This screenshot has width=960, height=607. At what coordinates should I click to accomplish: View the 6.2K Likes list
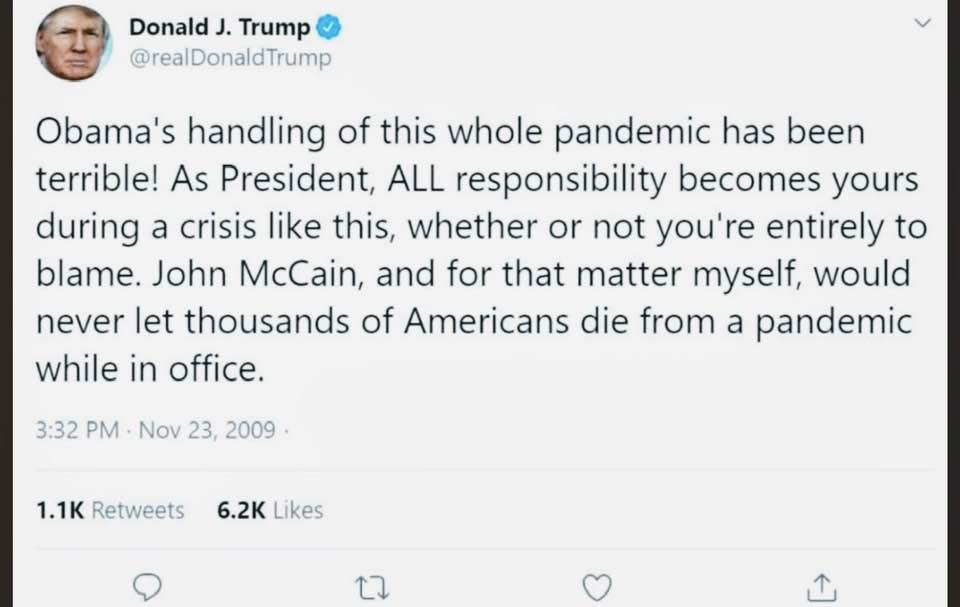click(x=270, y=510)
